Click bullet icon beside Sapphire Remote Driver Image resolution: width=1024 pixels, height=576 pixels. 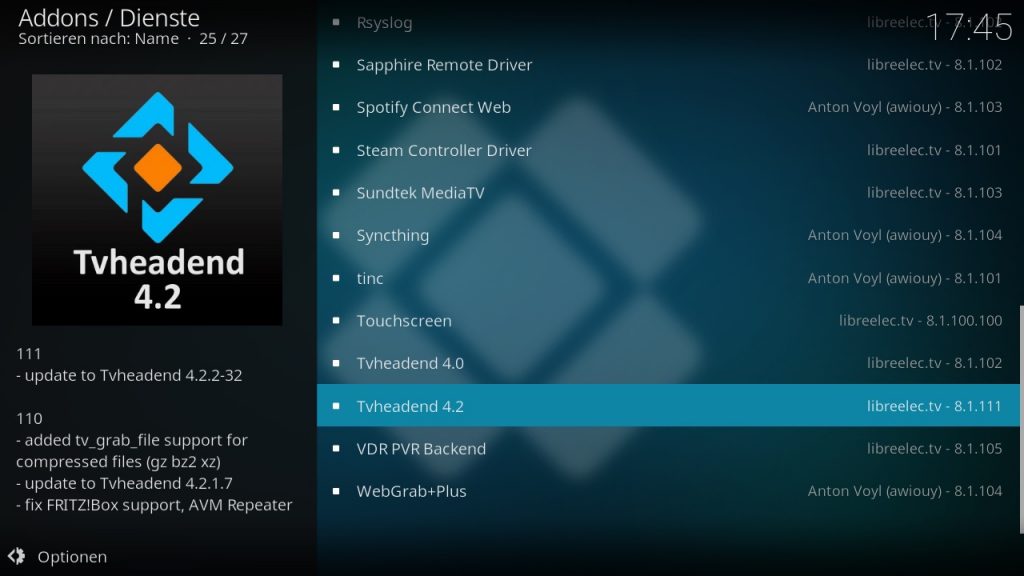(x=336, y=65)
